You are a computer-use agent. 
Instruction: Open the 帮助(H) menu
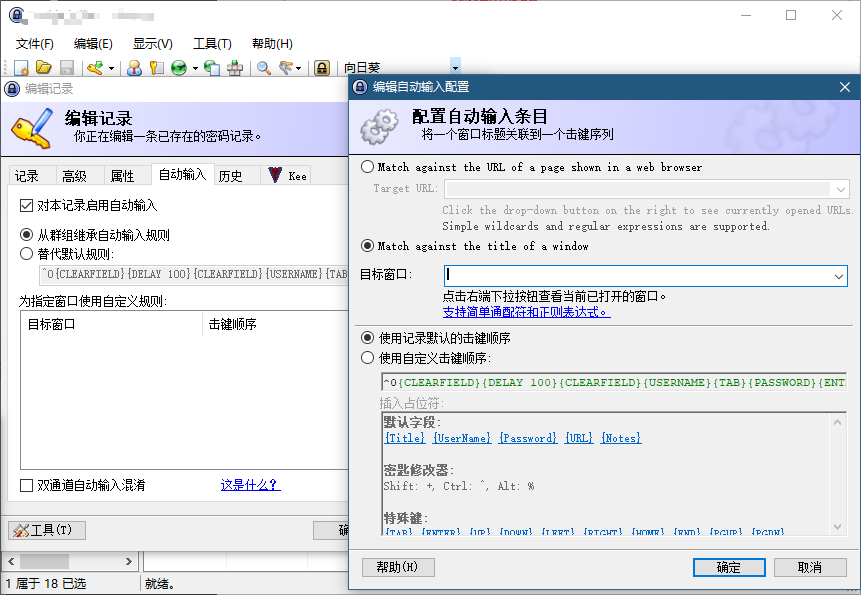pos(272,43)
